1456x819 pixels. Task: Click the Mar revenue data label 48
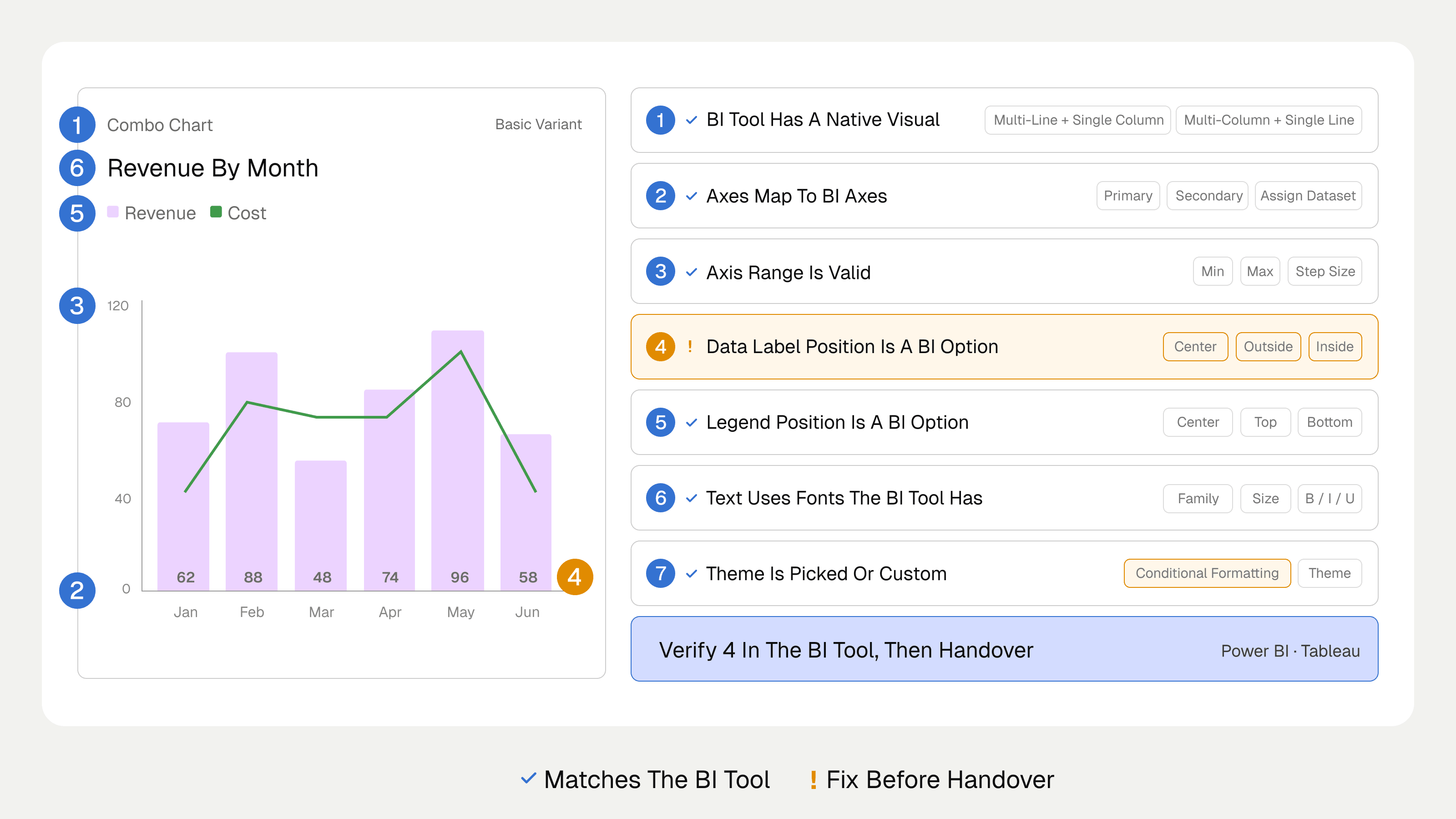click(x=322, y=577)
